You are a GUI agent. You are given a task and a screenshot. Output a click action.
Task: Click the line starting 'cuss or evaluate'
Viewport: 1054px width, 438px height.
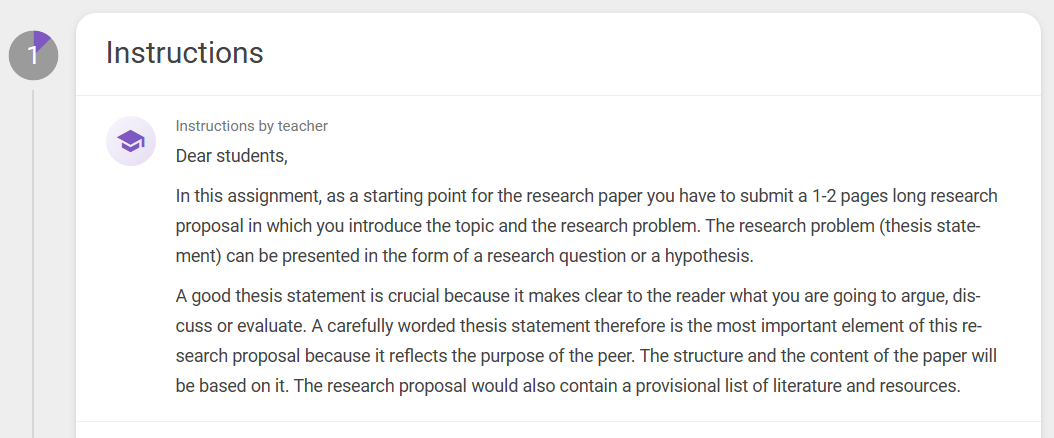tap(579, 326)
